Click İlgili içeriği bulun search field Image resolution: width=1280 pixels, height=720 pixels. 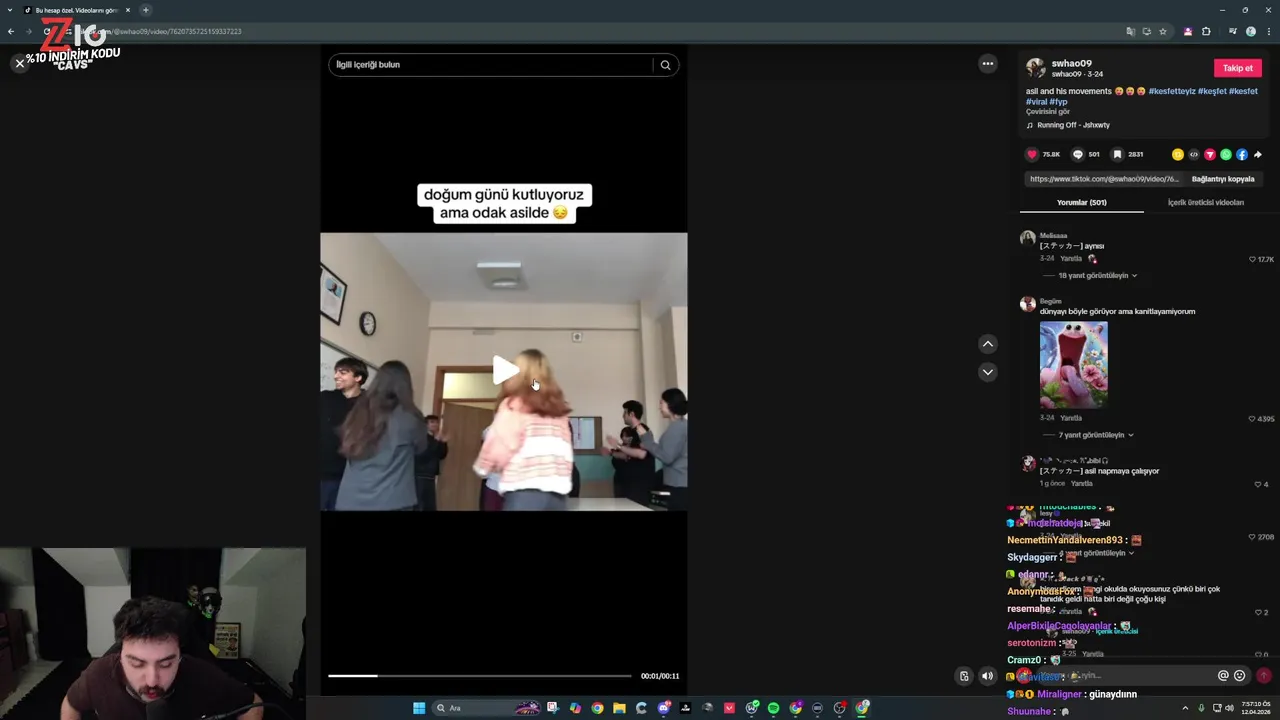click(x=492, y=65)
